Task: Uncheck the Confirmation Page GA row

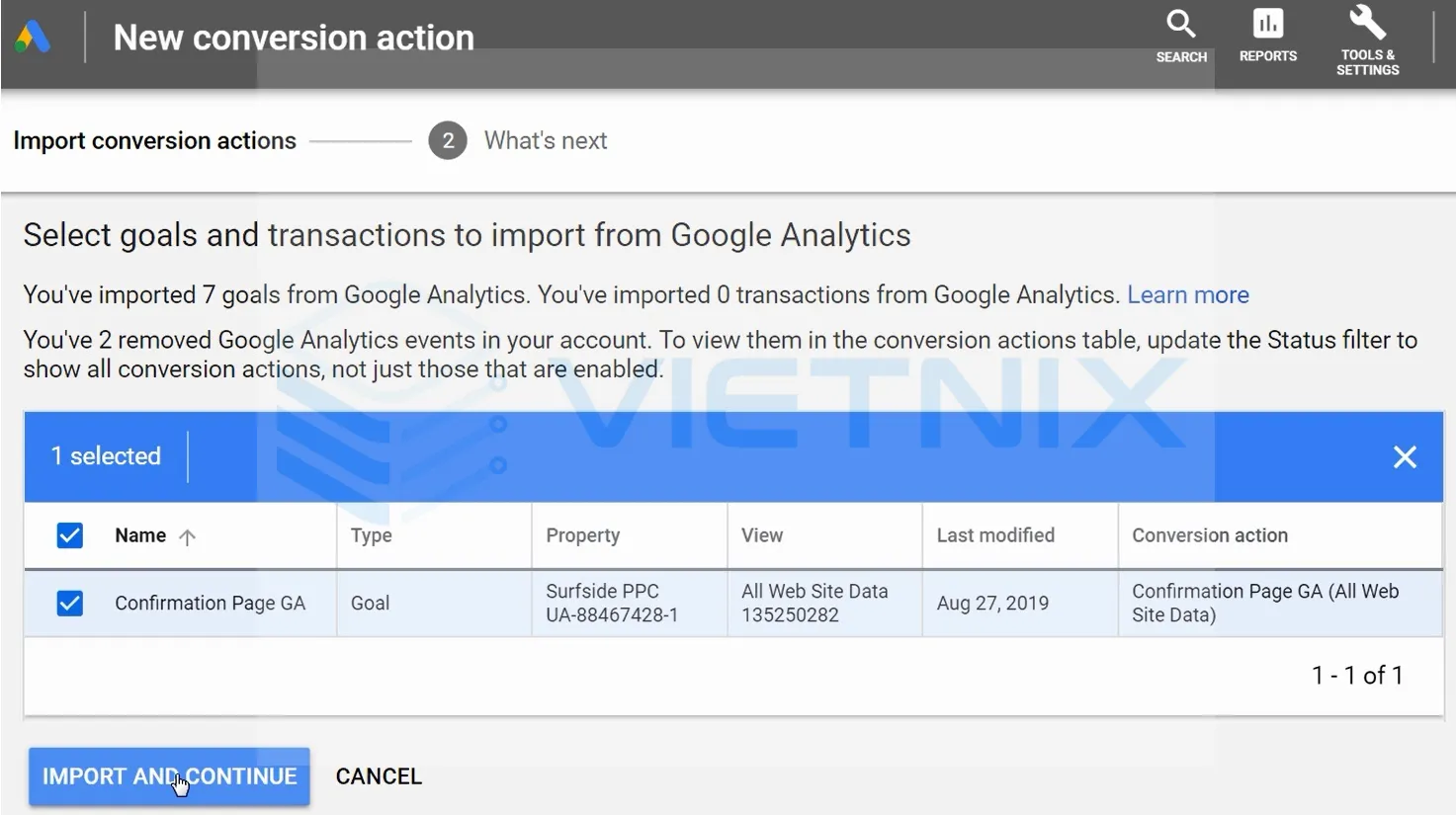Action: 69,603
